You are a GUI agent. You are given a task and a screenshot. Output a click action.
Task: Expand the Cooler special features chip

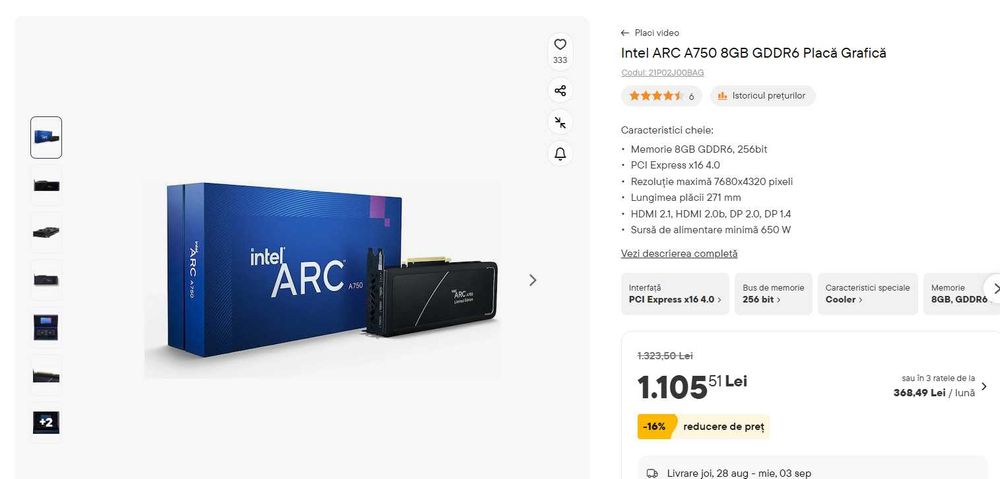click(867, 294)
